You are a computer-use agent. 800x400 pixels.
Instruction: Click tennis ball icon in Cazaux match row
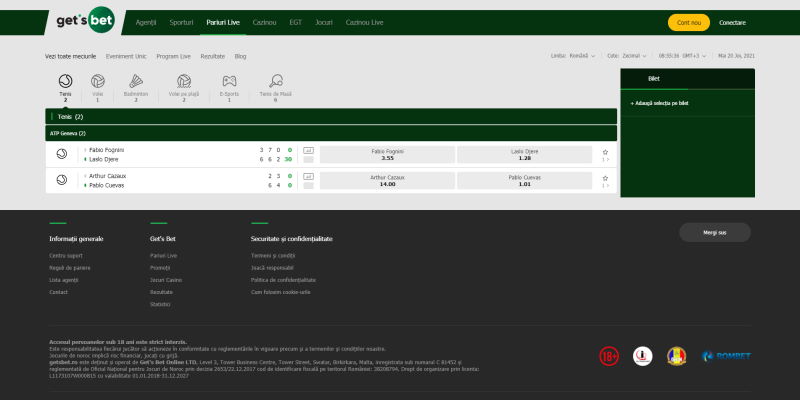coord(62,180)
